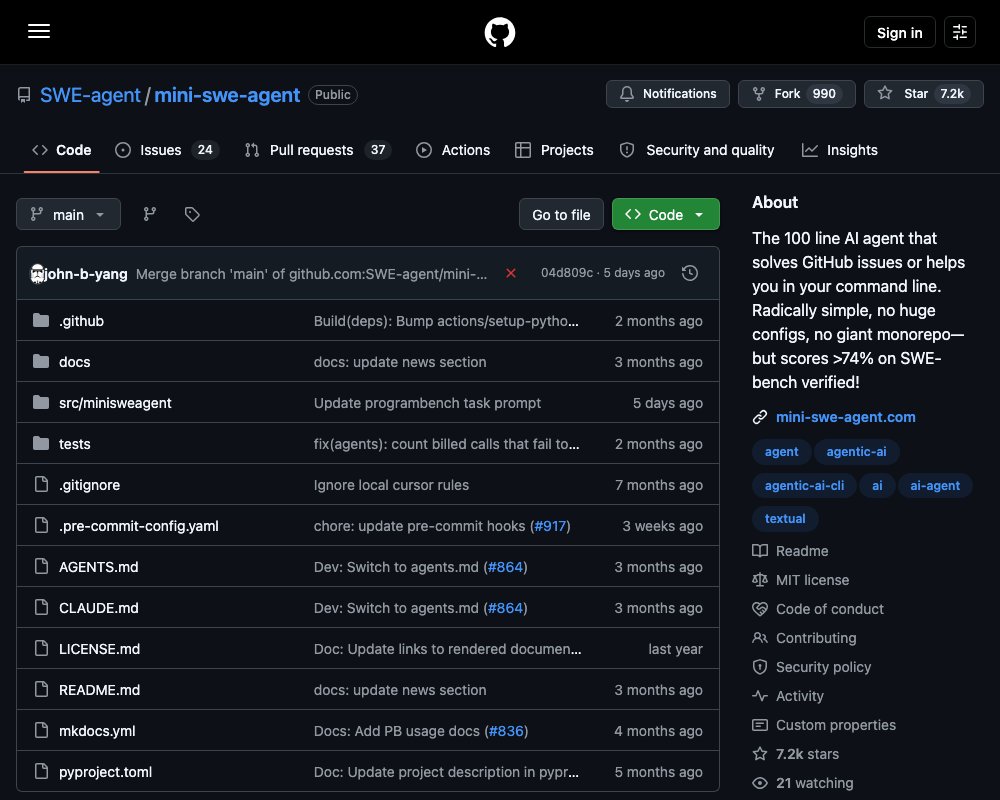Viewport: 1000px width, 800px height.
Task: Check failed status red X icon
Action: coord(511,273)
